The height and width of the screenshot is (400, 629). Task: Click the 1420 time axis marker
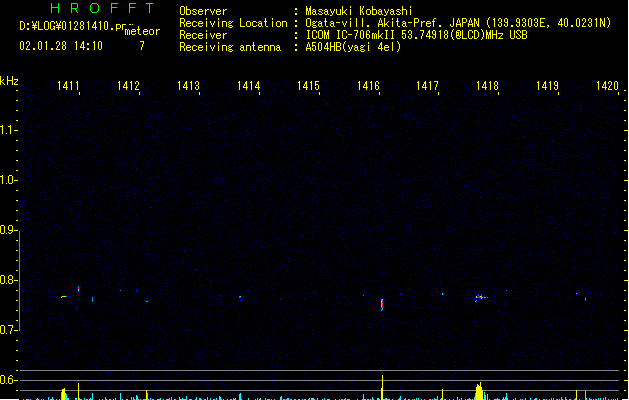click(607, 86)
